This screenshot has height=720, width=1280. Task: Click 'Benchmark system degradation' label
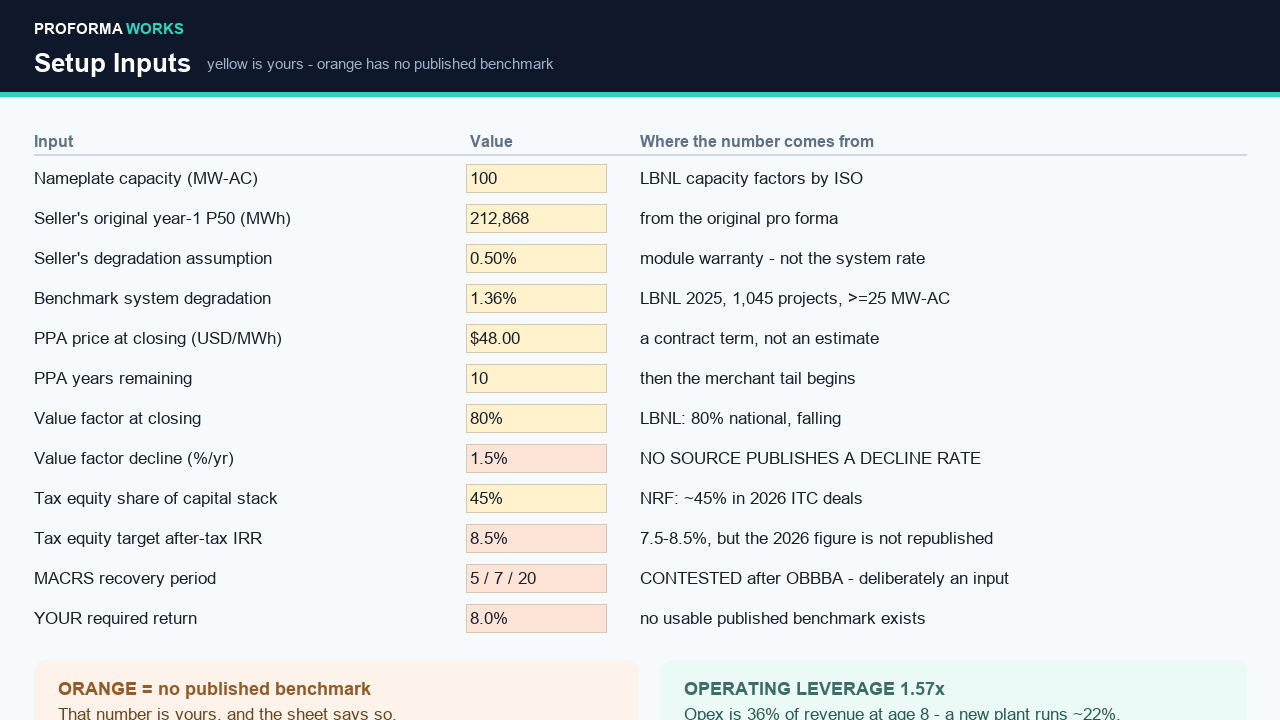152,298
